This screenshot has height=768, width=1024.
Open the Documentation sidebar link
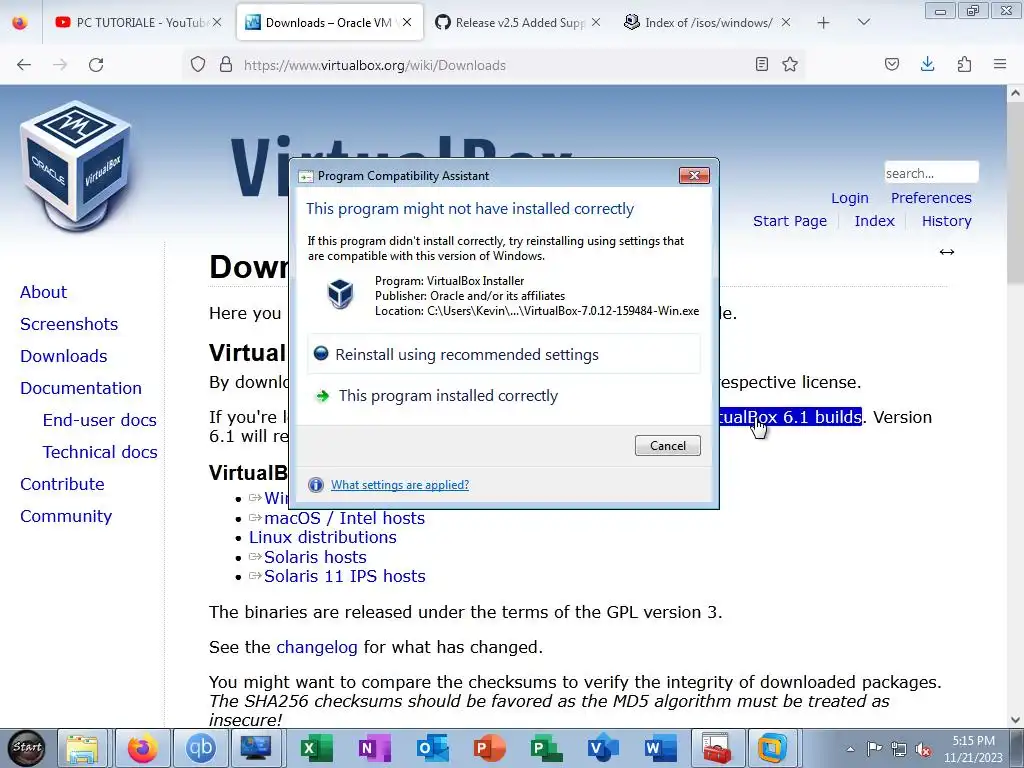click(80, 388)
